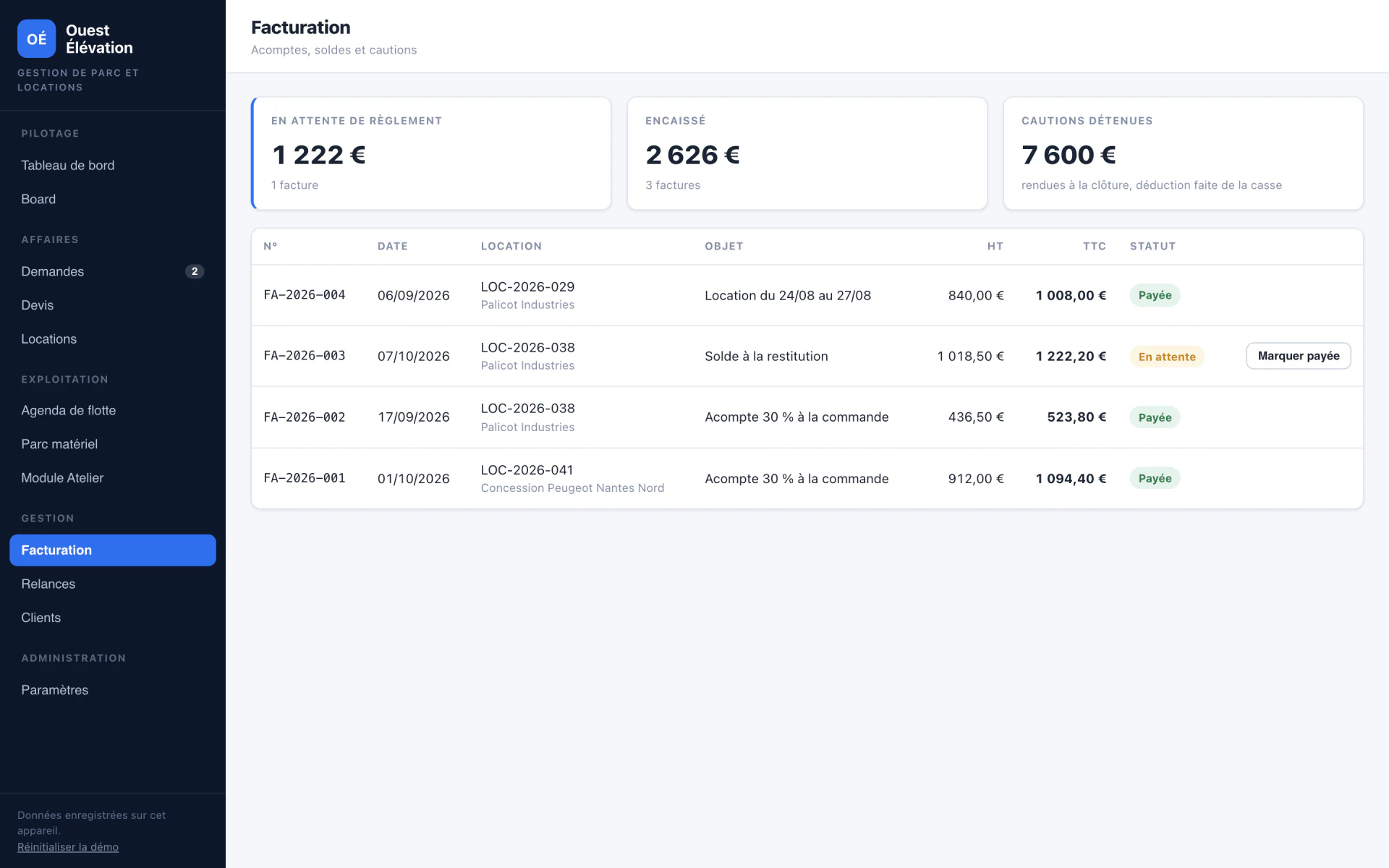1389x868 pixels.
Task: Click the TTC amount 1 094,40 €
Action: (1071, 478)
